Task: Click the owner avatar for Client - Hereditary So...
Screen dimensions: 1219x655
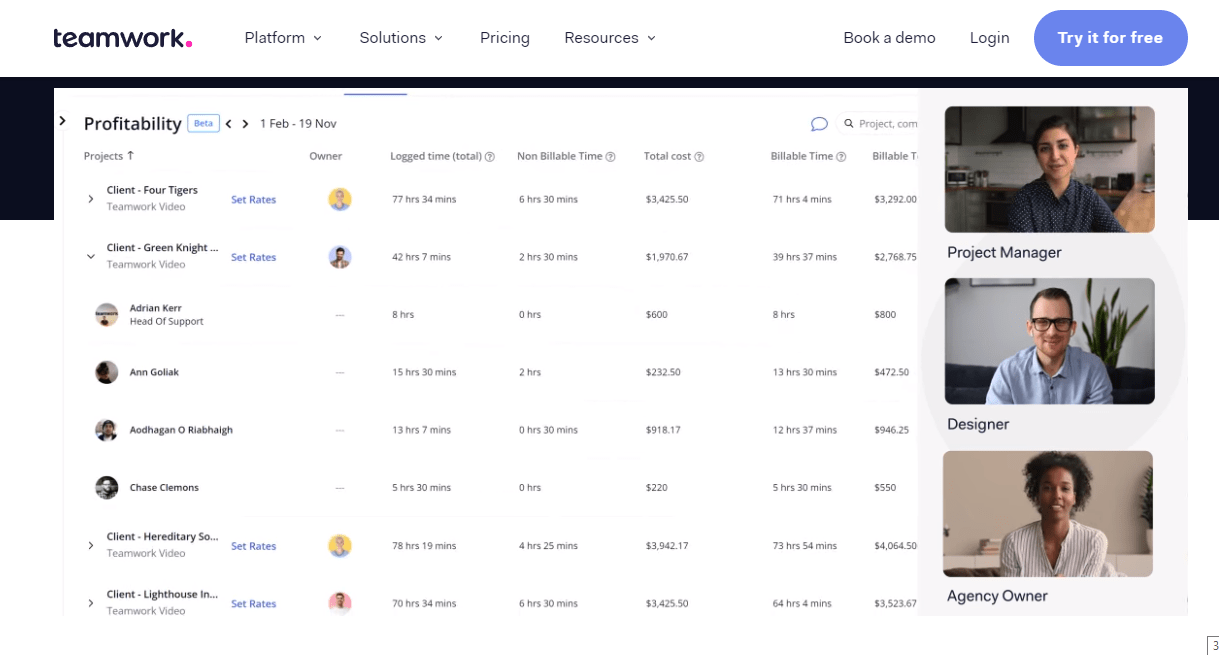Action: coord(340,546)
